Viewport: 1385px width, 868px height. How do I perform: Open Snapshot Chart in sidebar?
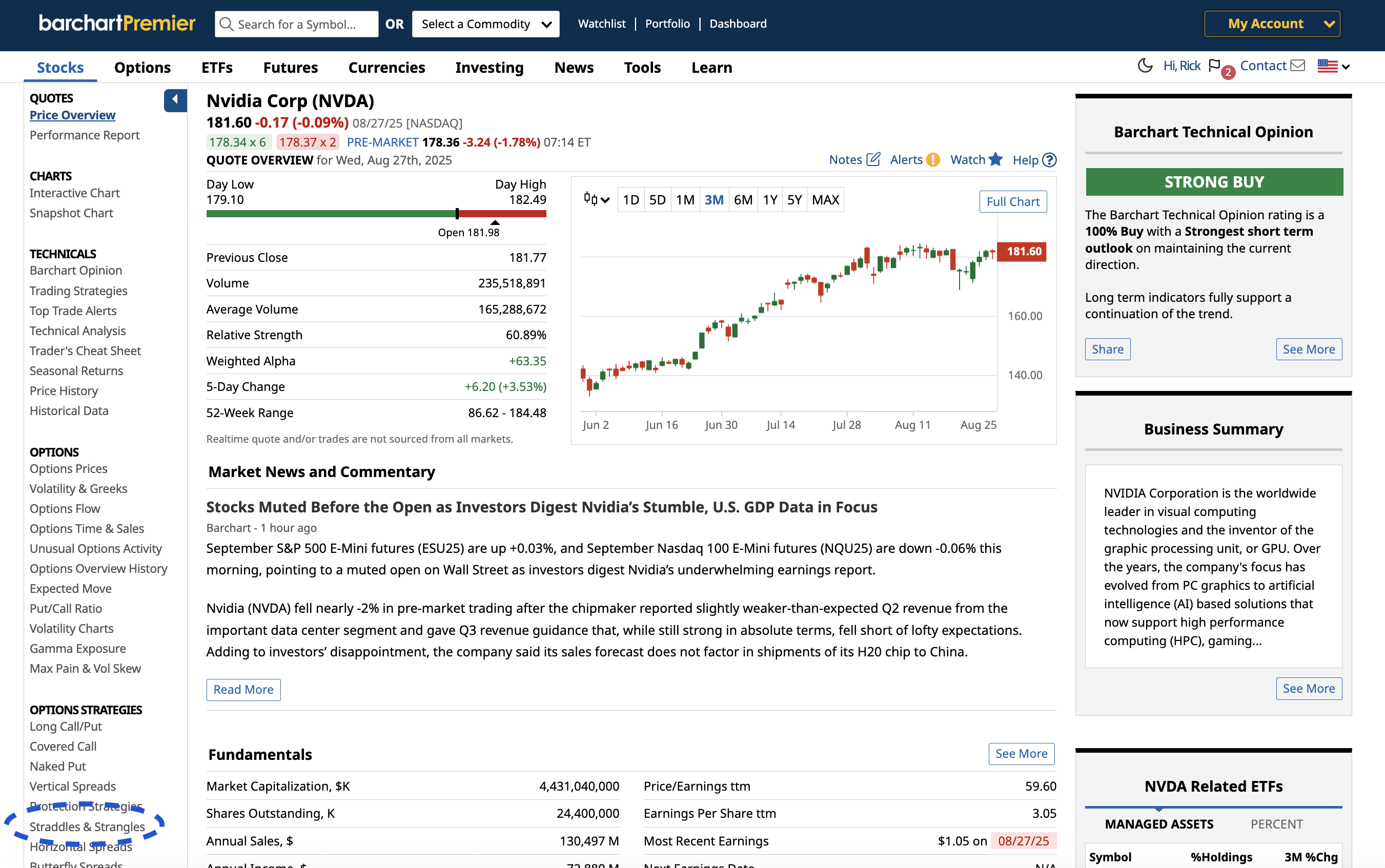[71, 213]
